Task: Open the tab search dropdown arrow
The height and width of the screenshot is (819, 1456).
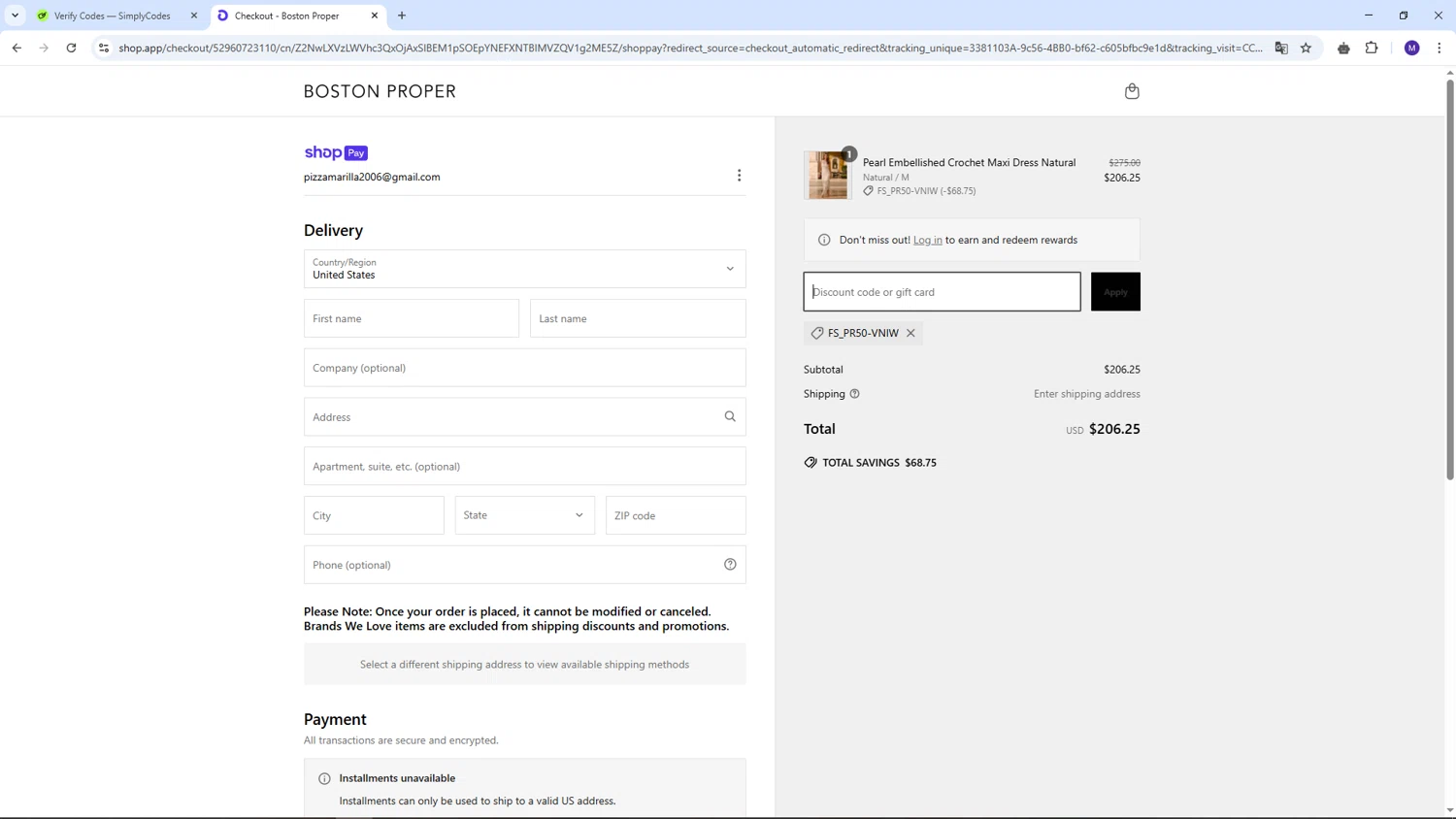Action: (x=15, y=16)
